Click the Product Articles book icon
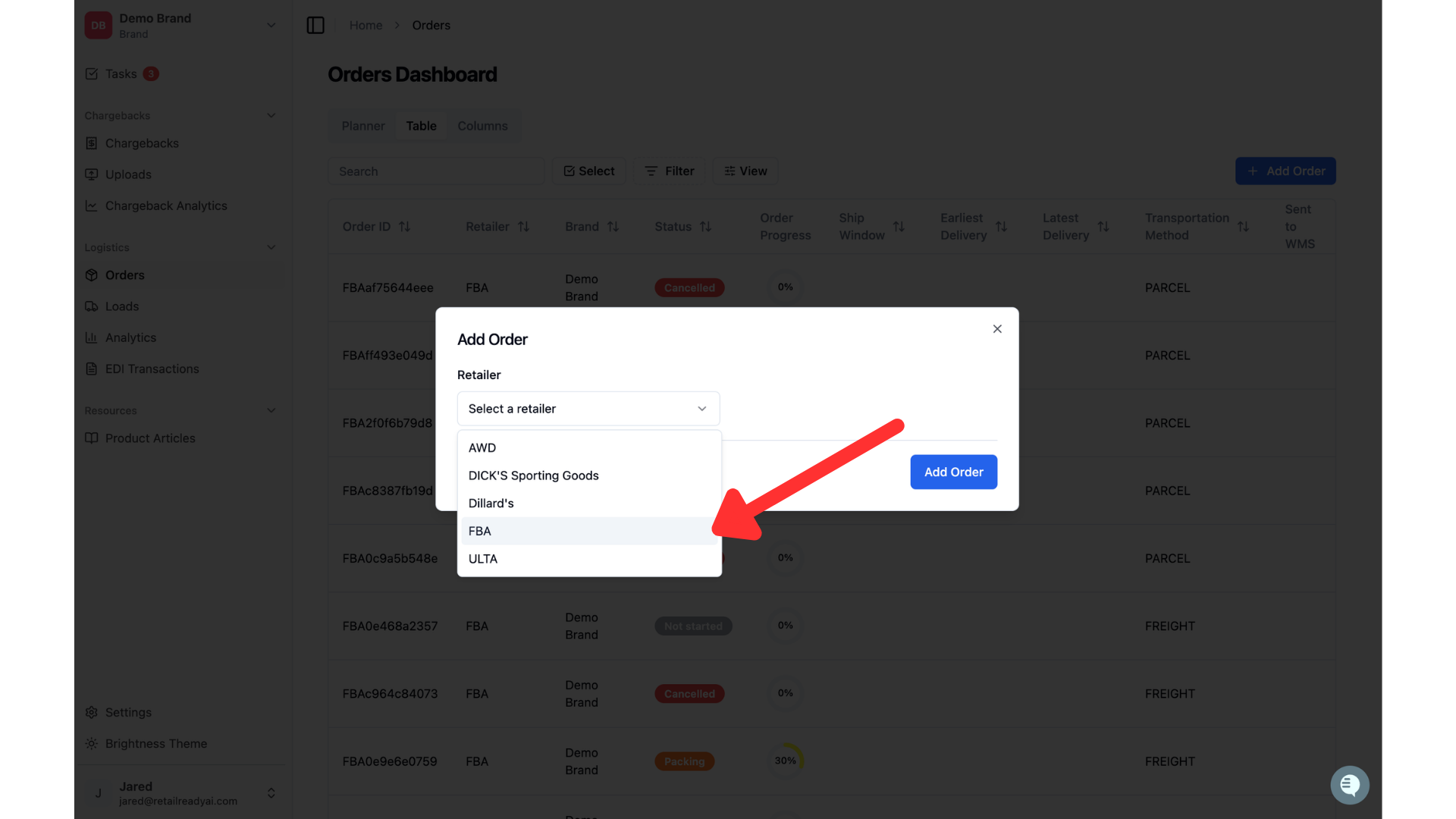 point(92,438)
